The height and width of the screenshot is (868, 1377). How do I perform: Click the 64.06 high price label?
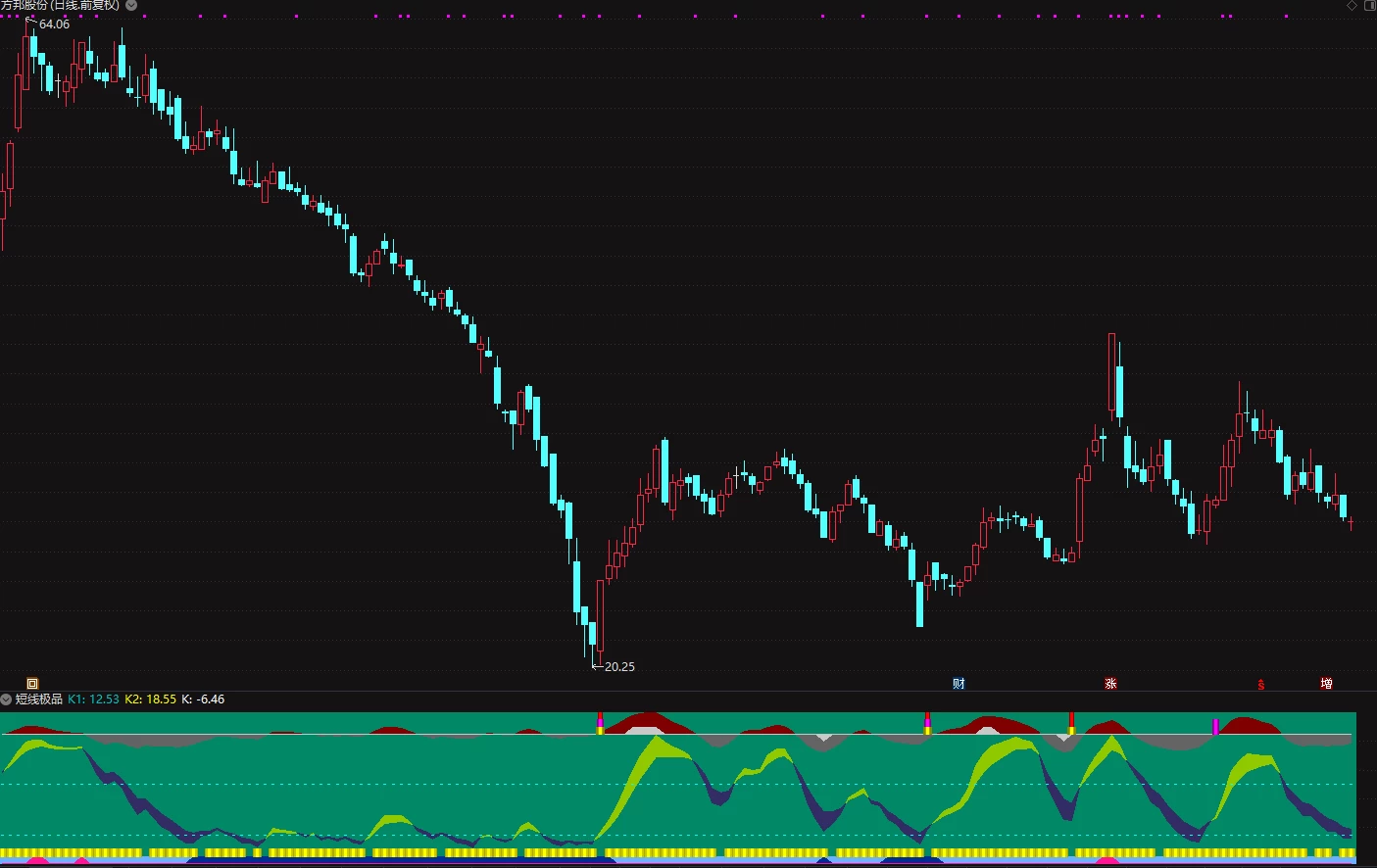coord(54,24)
